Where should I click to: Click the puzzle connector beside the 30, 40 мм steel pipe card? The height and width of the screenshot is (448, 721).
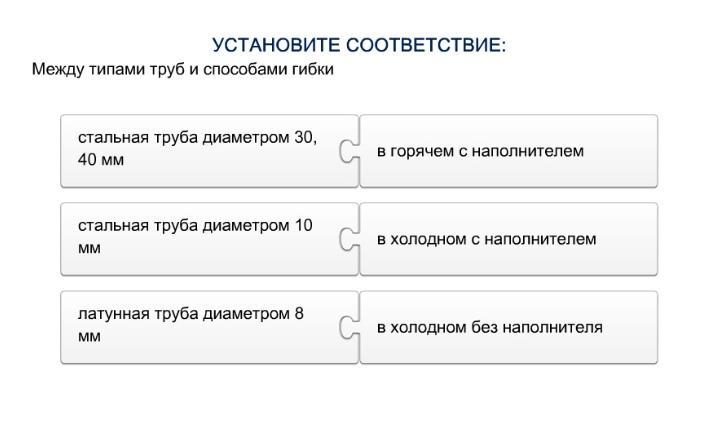point(349,151)
